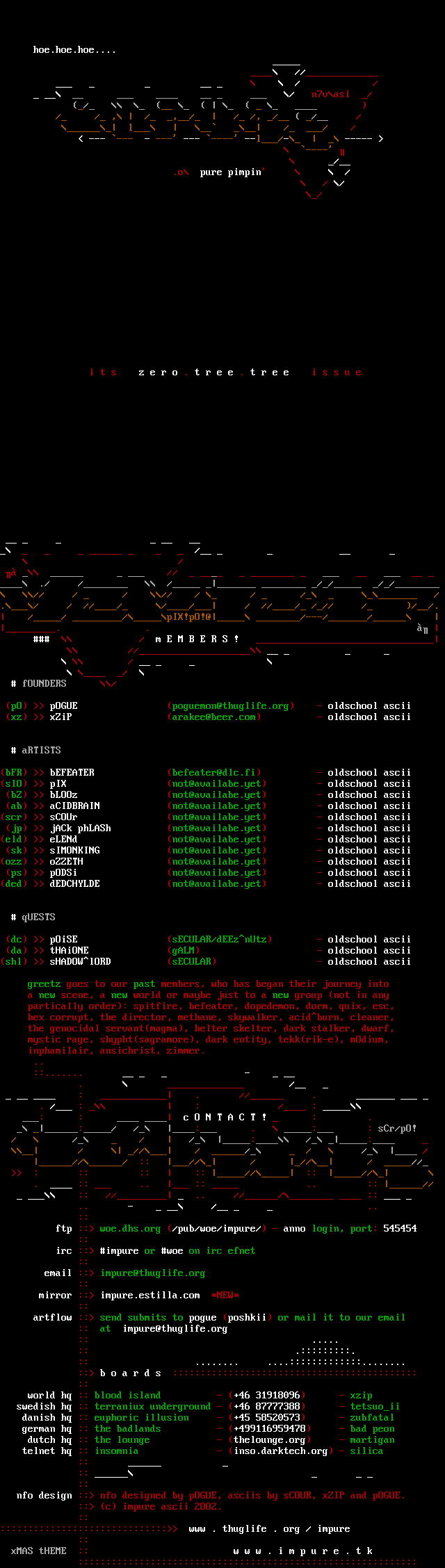Click the terraniux underground board entry
This screenshot has height=1568, width=445.
point(152,1406)
